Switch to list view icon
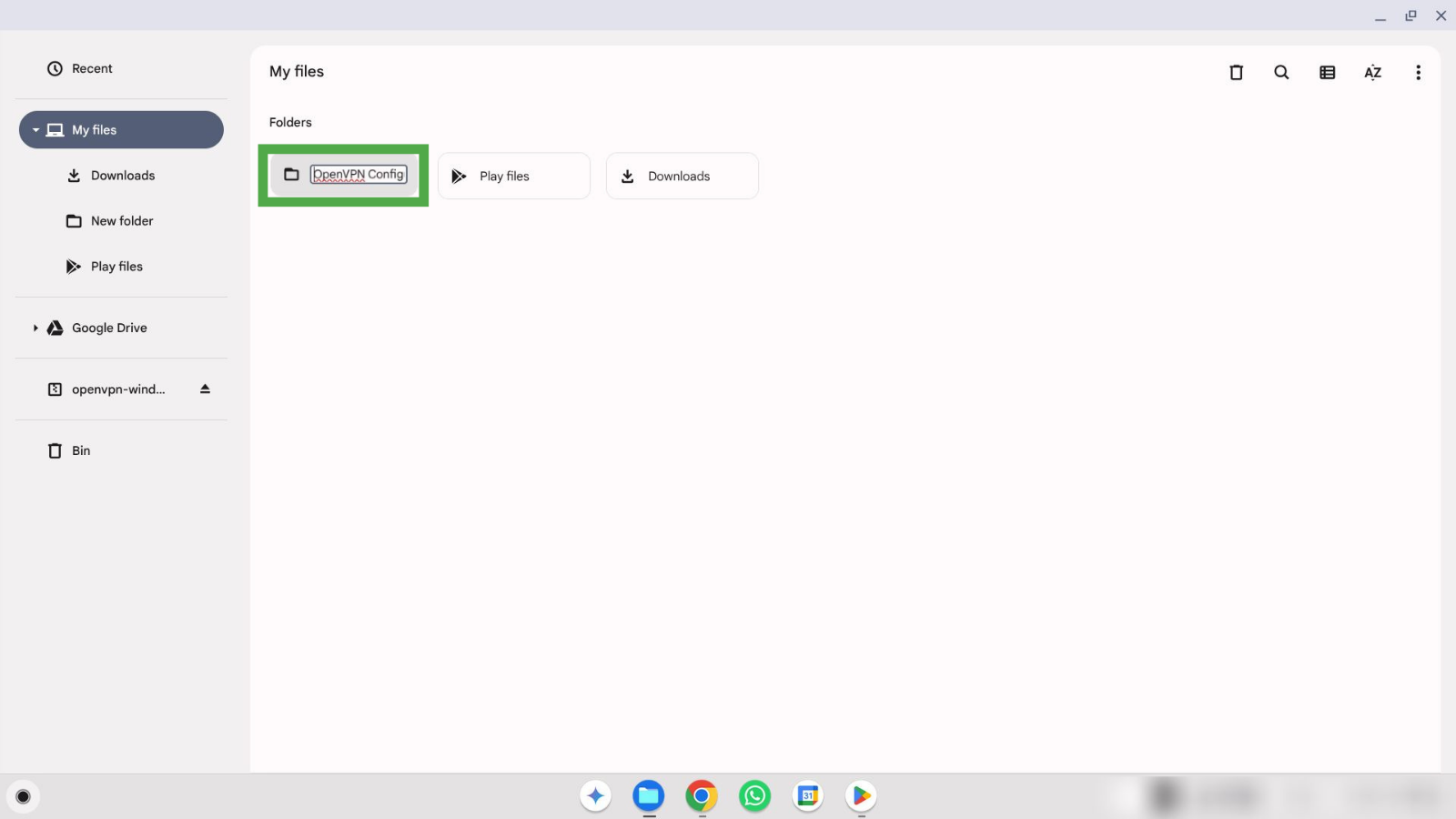Image resolution: width=1456 pixels, height=819 pixels. point(1327,73)
